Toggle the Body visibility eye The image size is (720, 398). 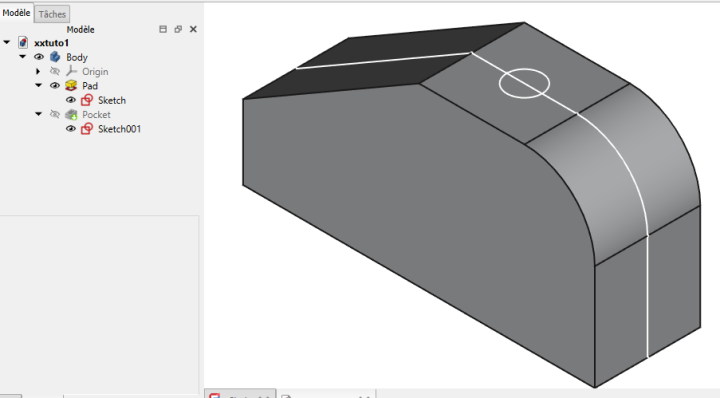click(x=39, y=57)
